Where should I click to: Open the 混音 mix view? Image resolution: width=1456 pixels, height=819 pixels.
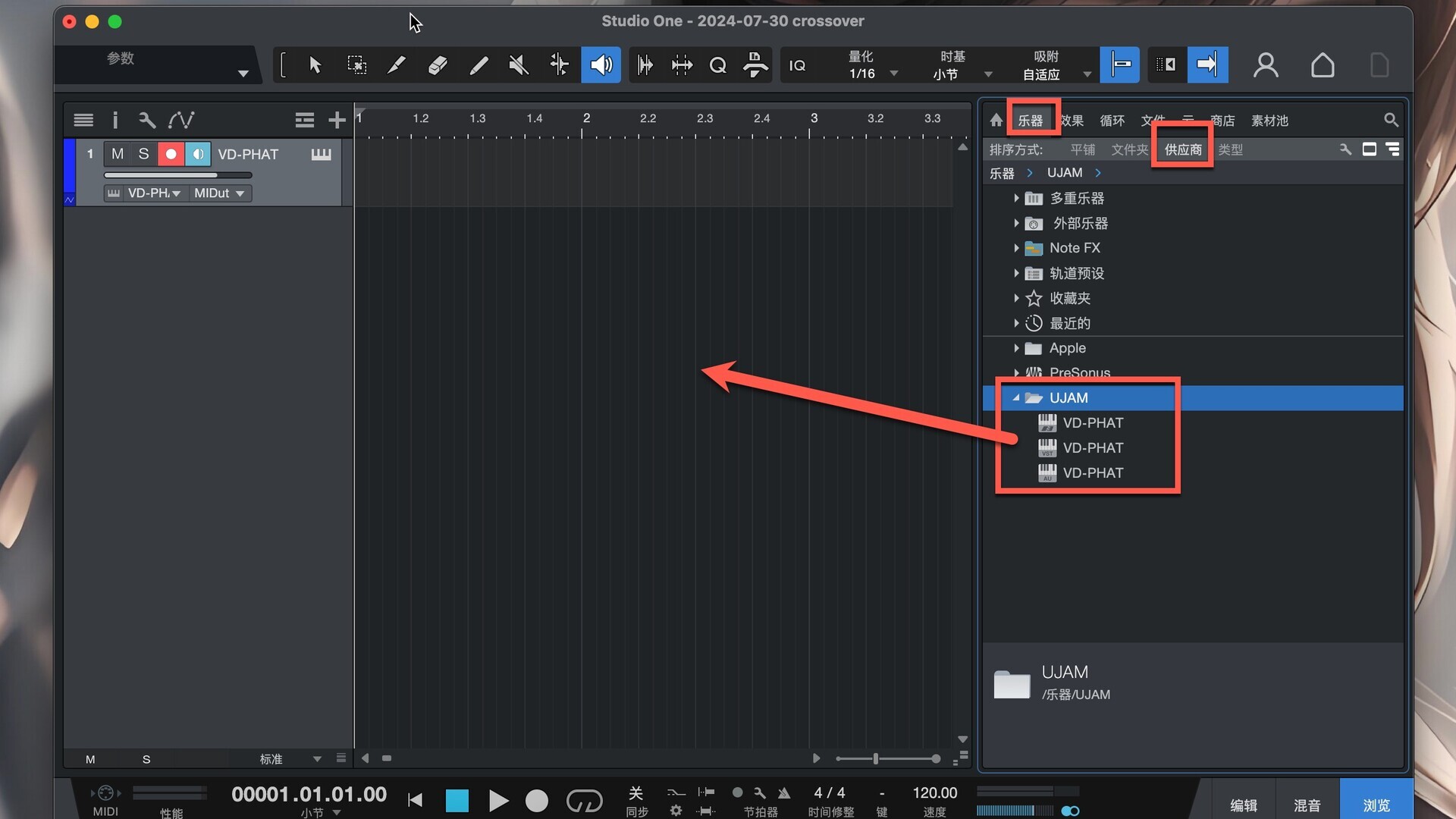pyautogui.click(x=1307, y=805)
